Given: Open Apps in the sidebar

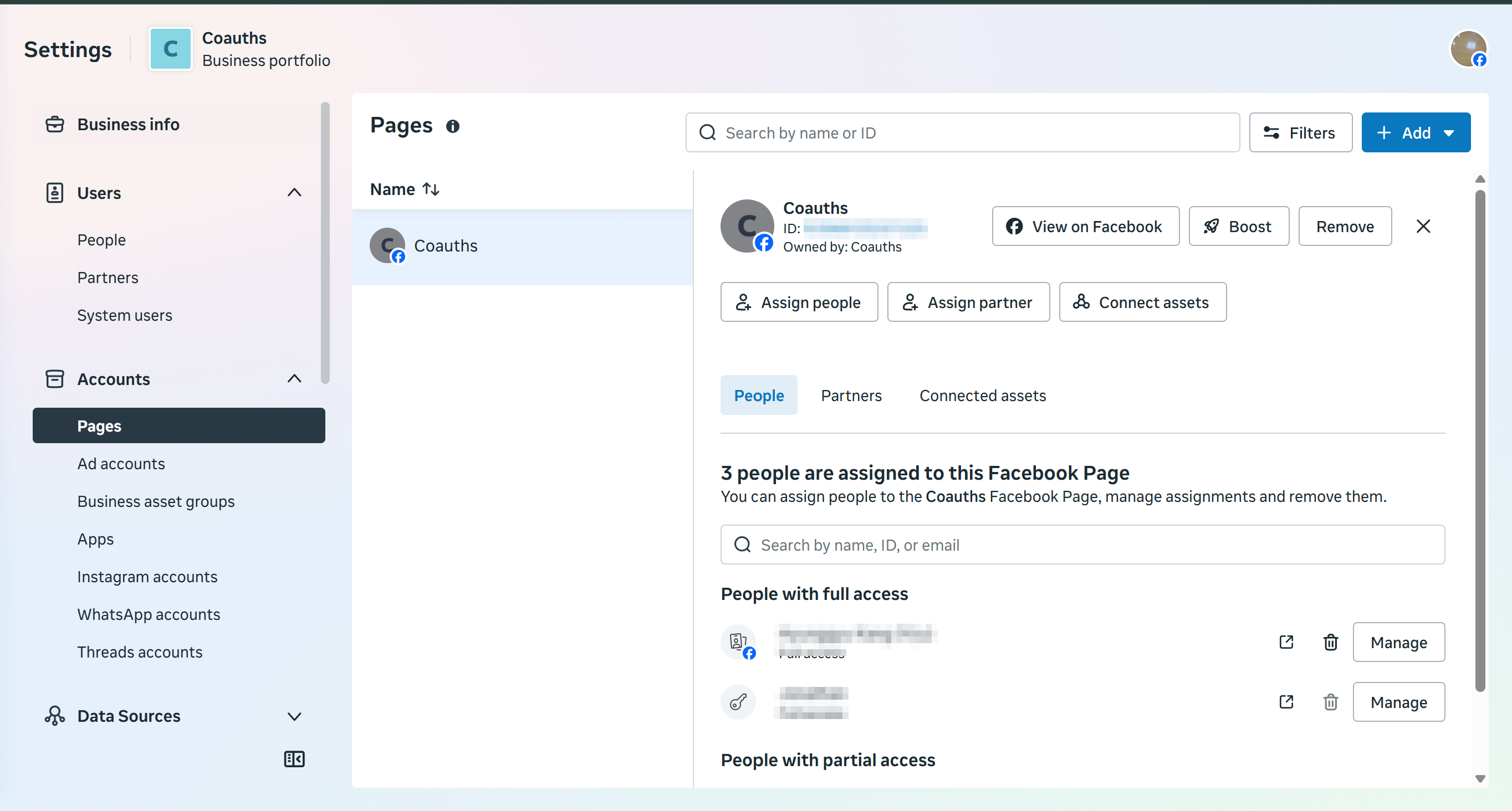Looking at the screenshot, I should pos(95,538).
